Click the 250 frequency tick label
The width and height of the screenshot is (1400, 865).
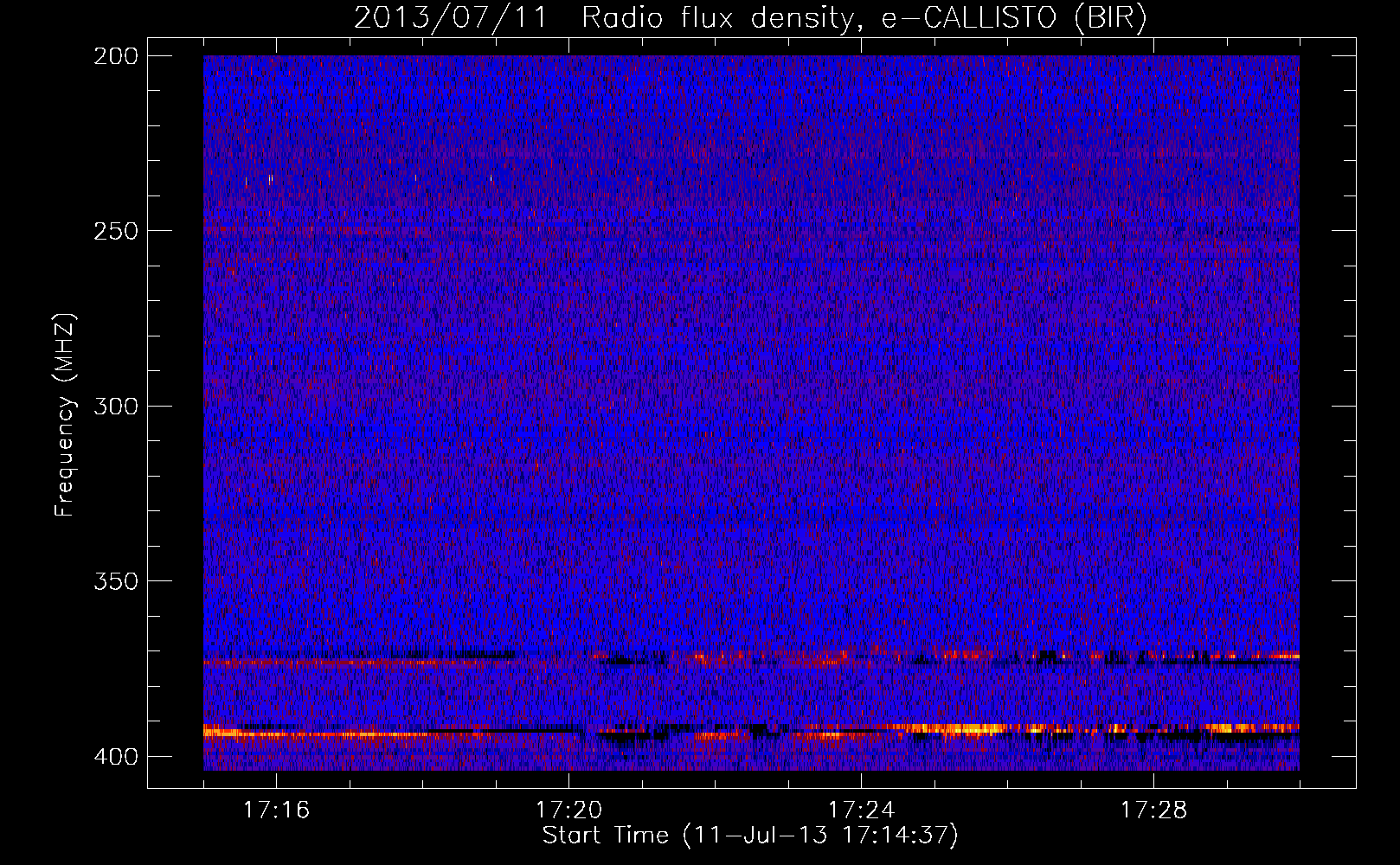click(x=116, y=231)
